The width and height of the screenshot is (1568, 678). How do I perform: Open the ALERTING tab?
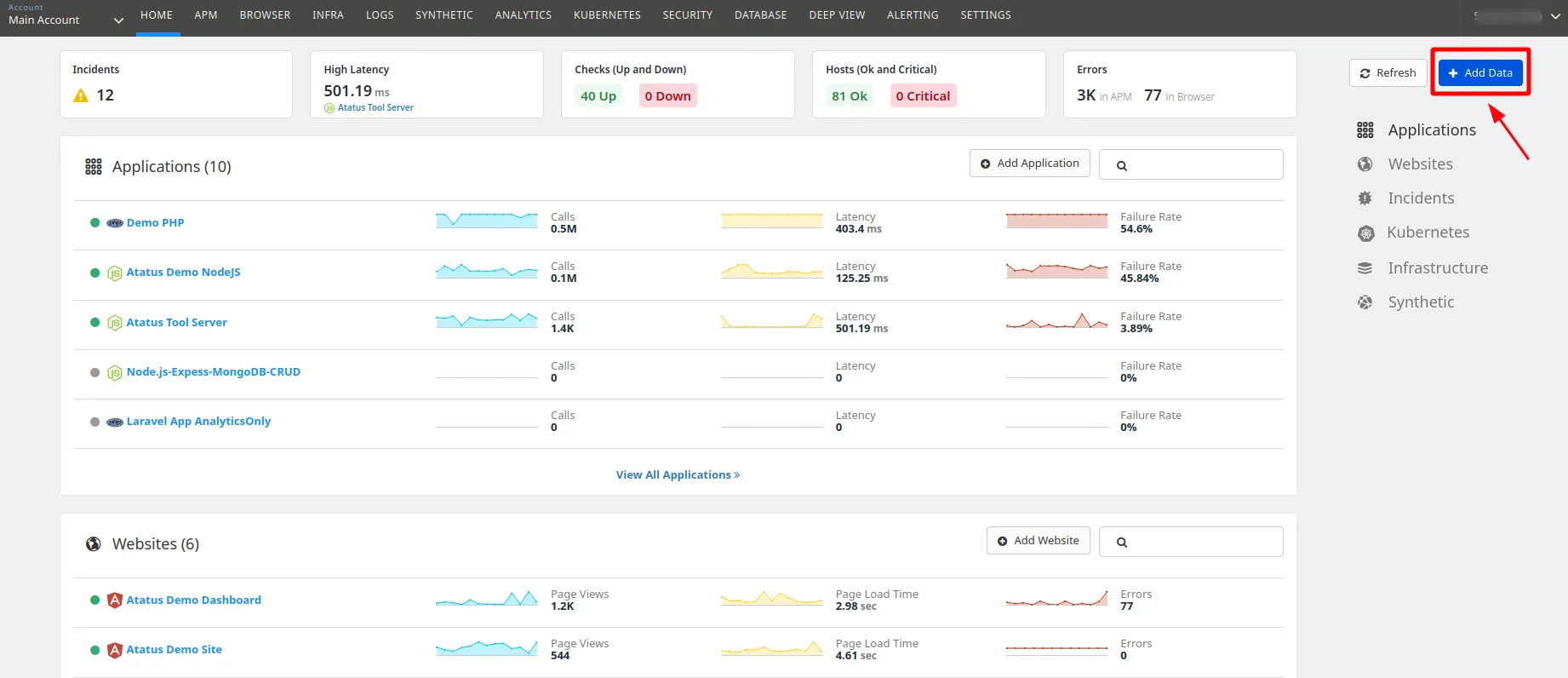(x=913, y=15)
